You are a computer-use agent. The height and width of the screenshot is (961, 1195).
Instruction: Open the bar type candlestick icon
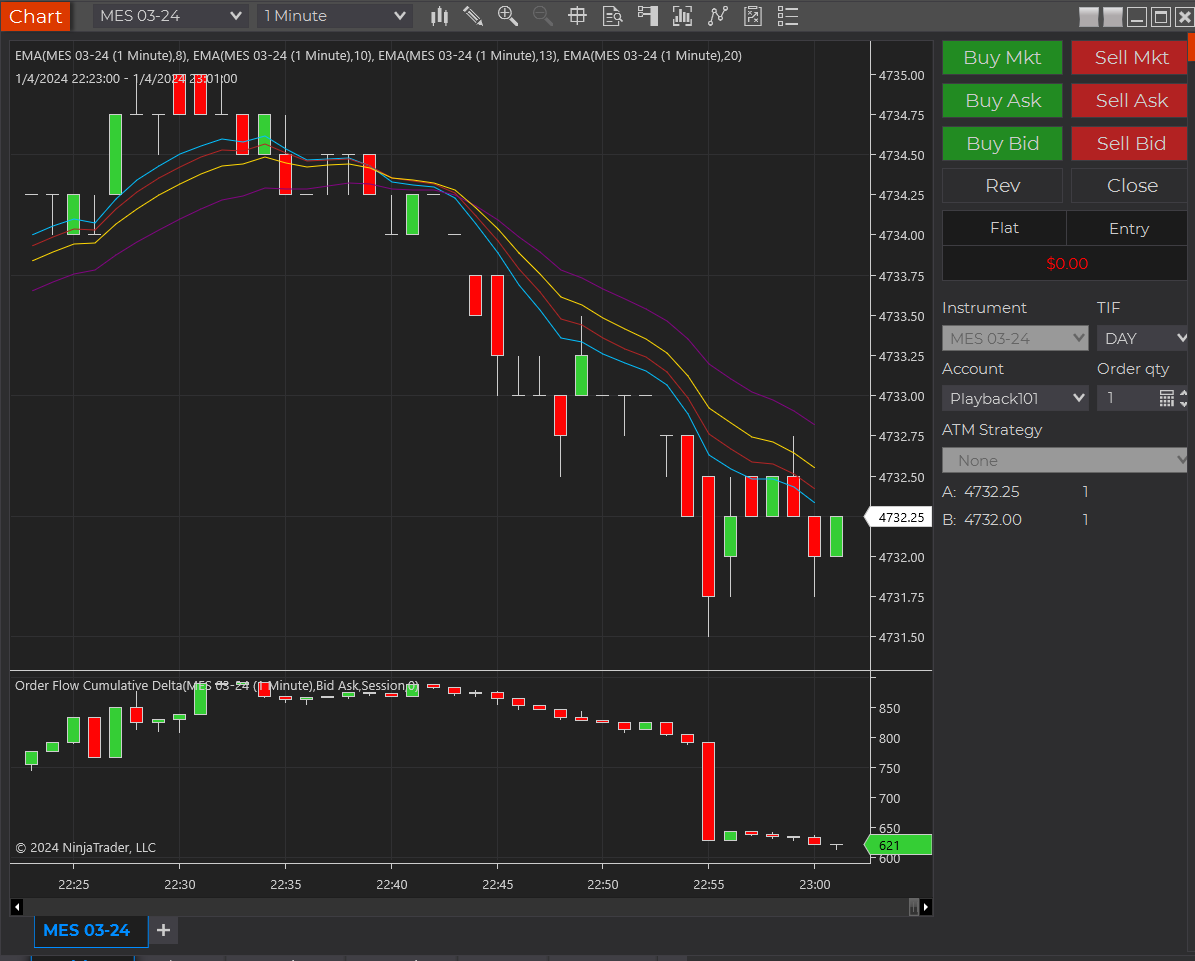click(440, 16)
